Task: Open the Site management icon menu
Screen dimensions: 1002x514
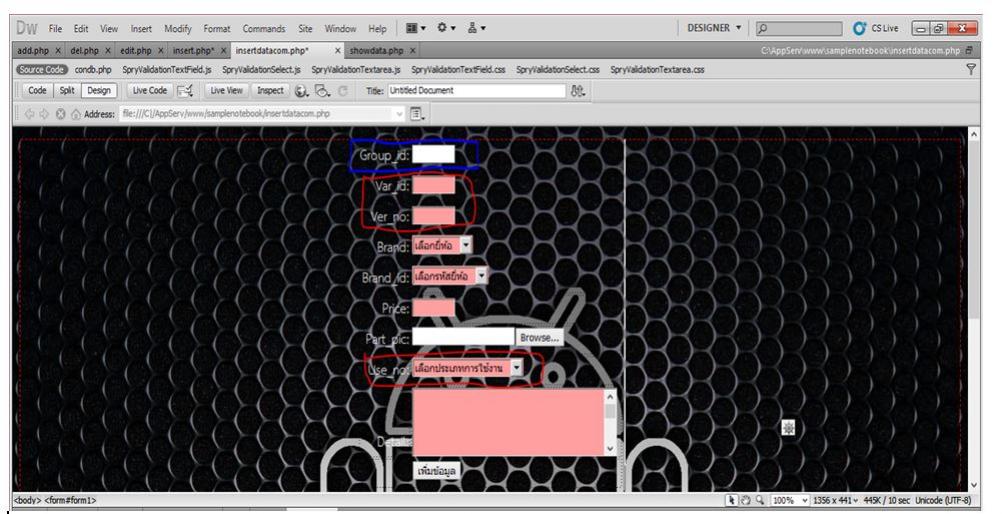Action: [x=476, y=28]
